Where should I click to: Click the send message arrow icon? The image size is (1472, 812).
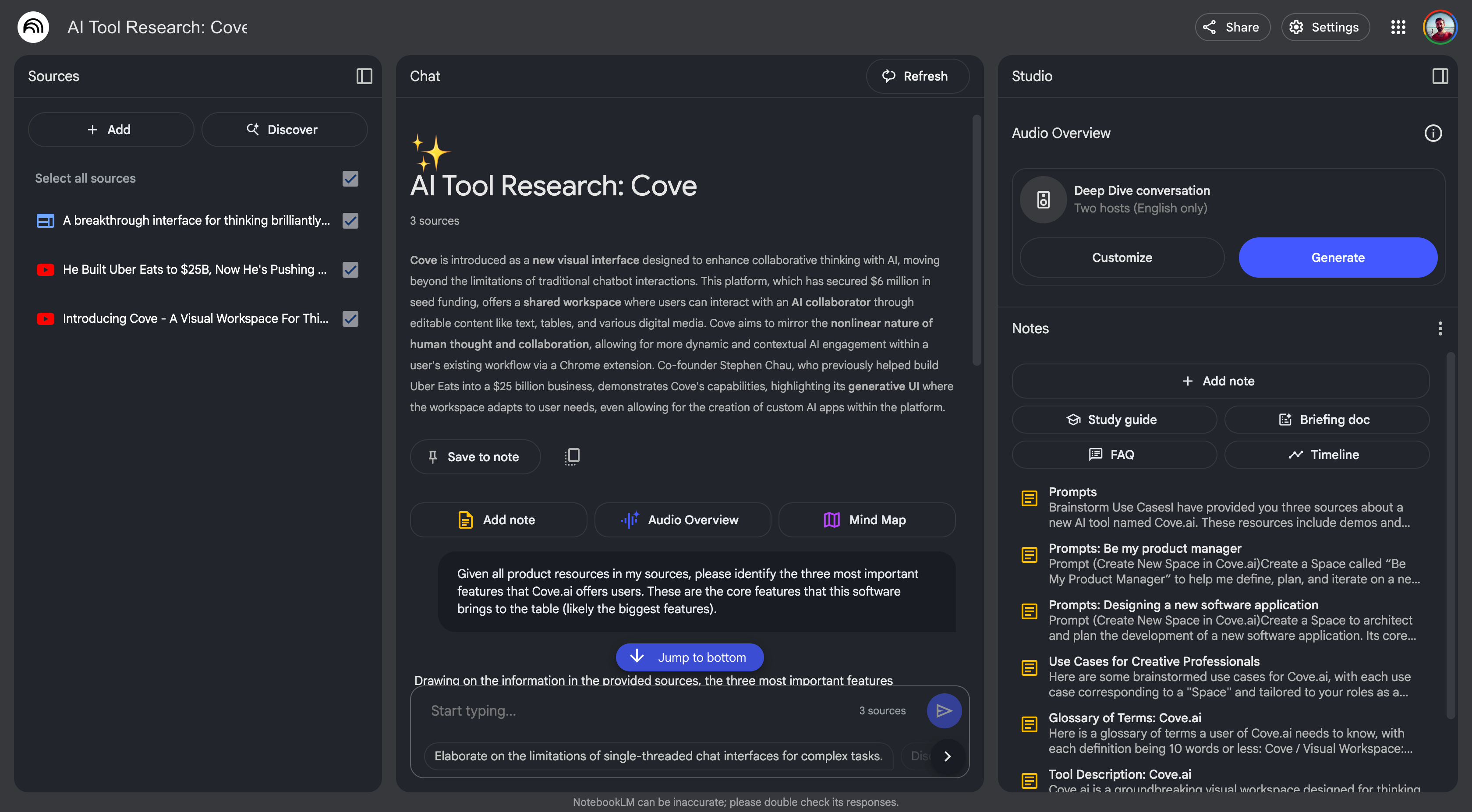pyautogui.click(x=943, y=710)
